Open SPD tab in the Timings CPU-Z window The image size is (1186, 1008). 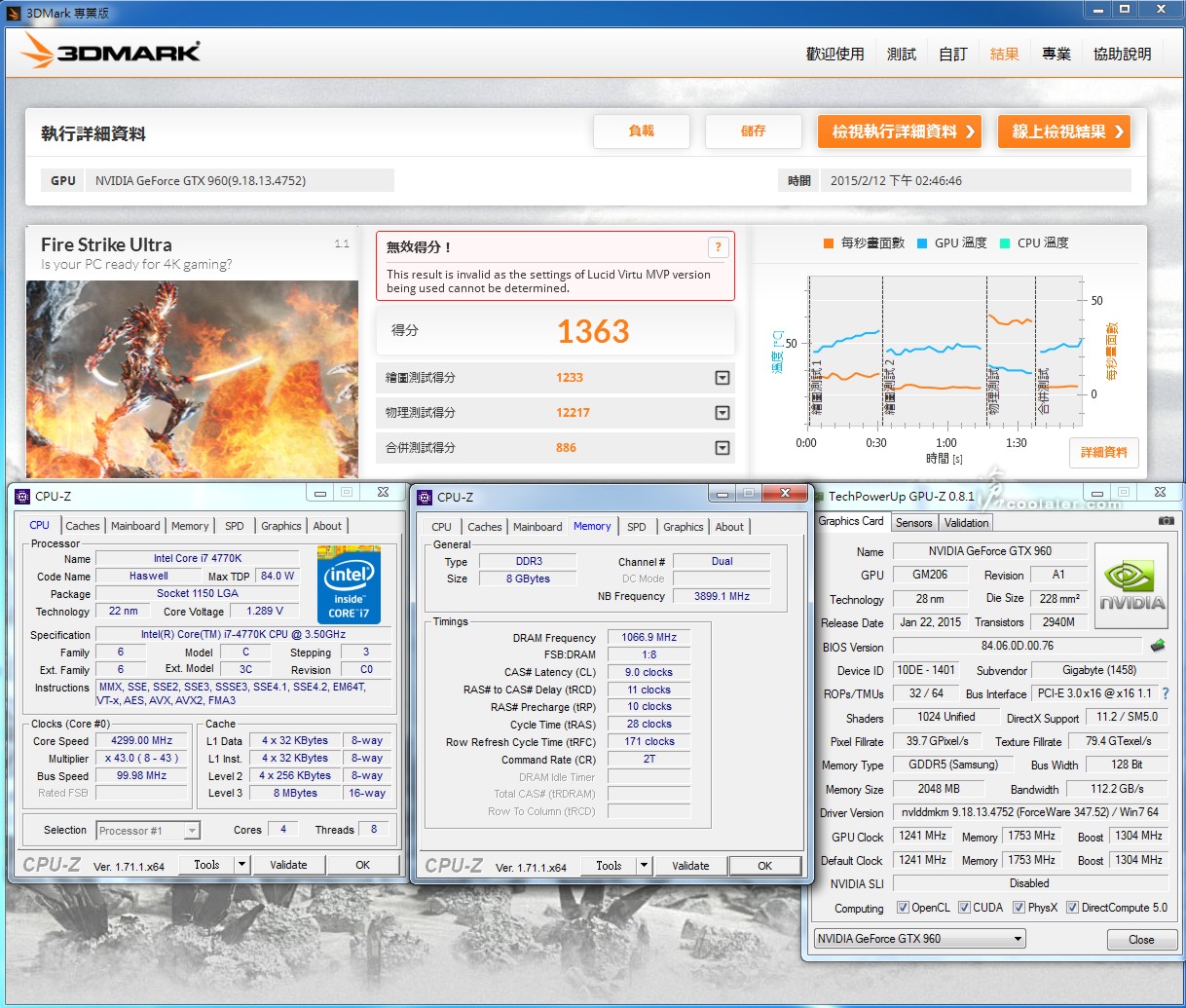coord(637,527)
